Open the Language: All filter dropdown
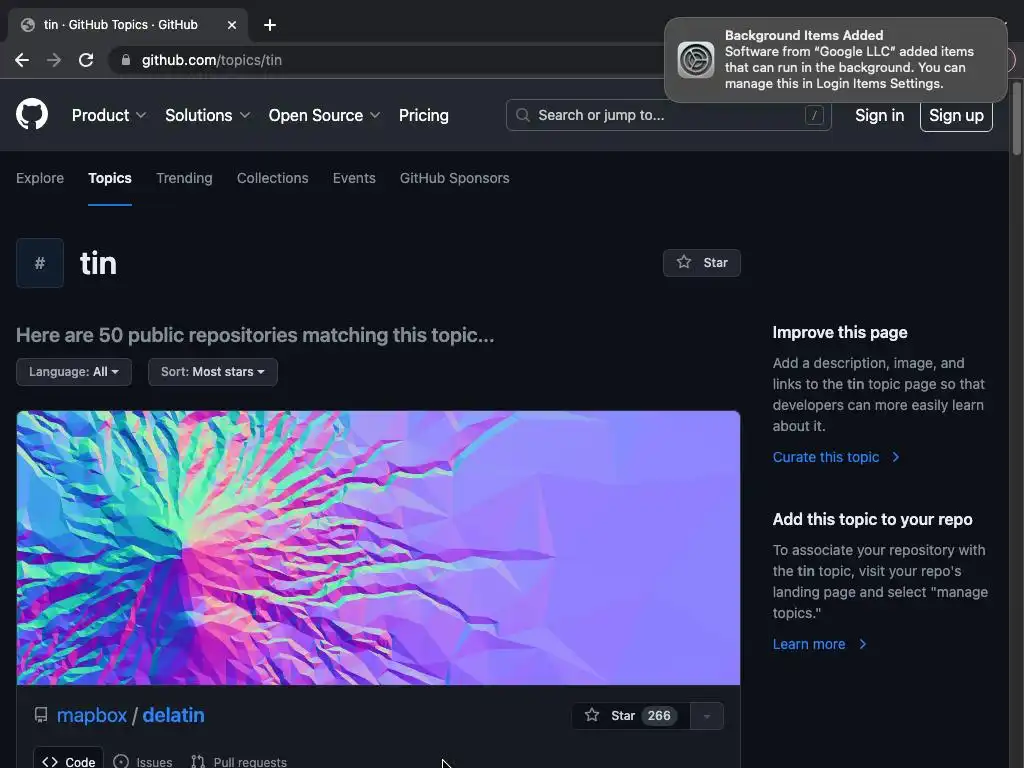Screen dimensions: 1024x768 pyautogui.click(x=74, y=372)
